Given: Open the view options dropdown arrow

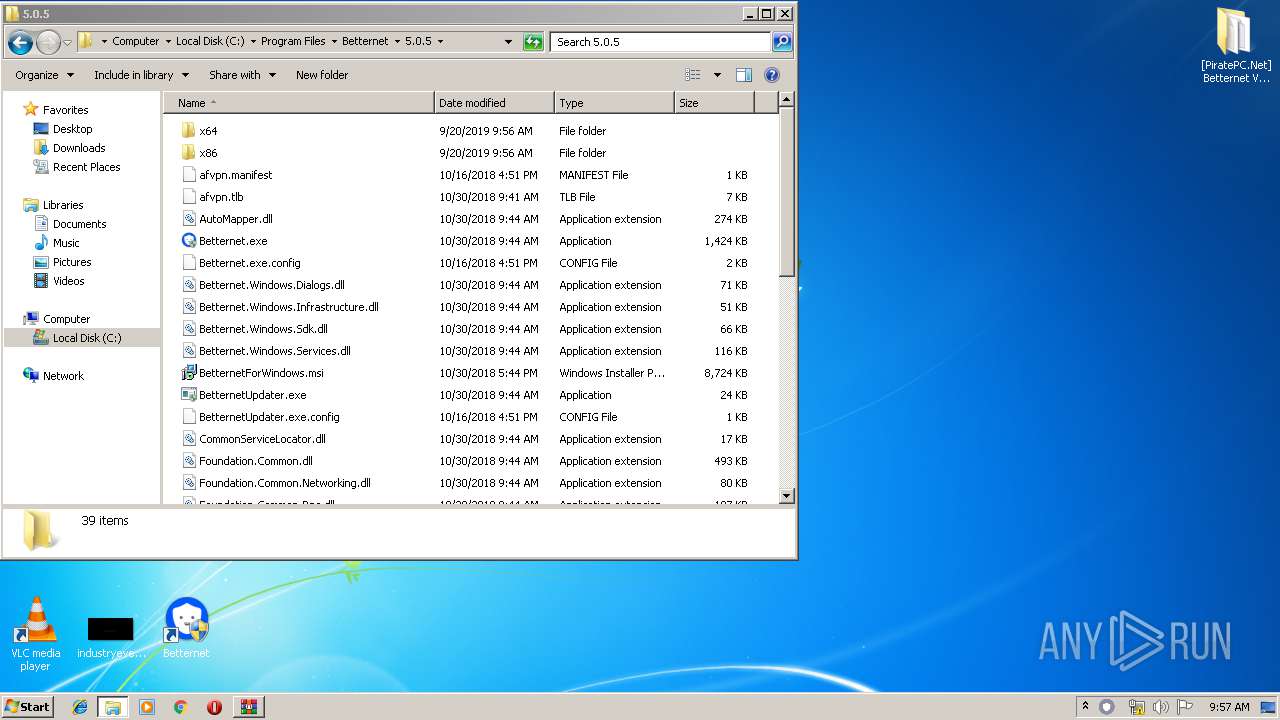Looking at the screenshot, I should (x=717, y=75).
